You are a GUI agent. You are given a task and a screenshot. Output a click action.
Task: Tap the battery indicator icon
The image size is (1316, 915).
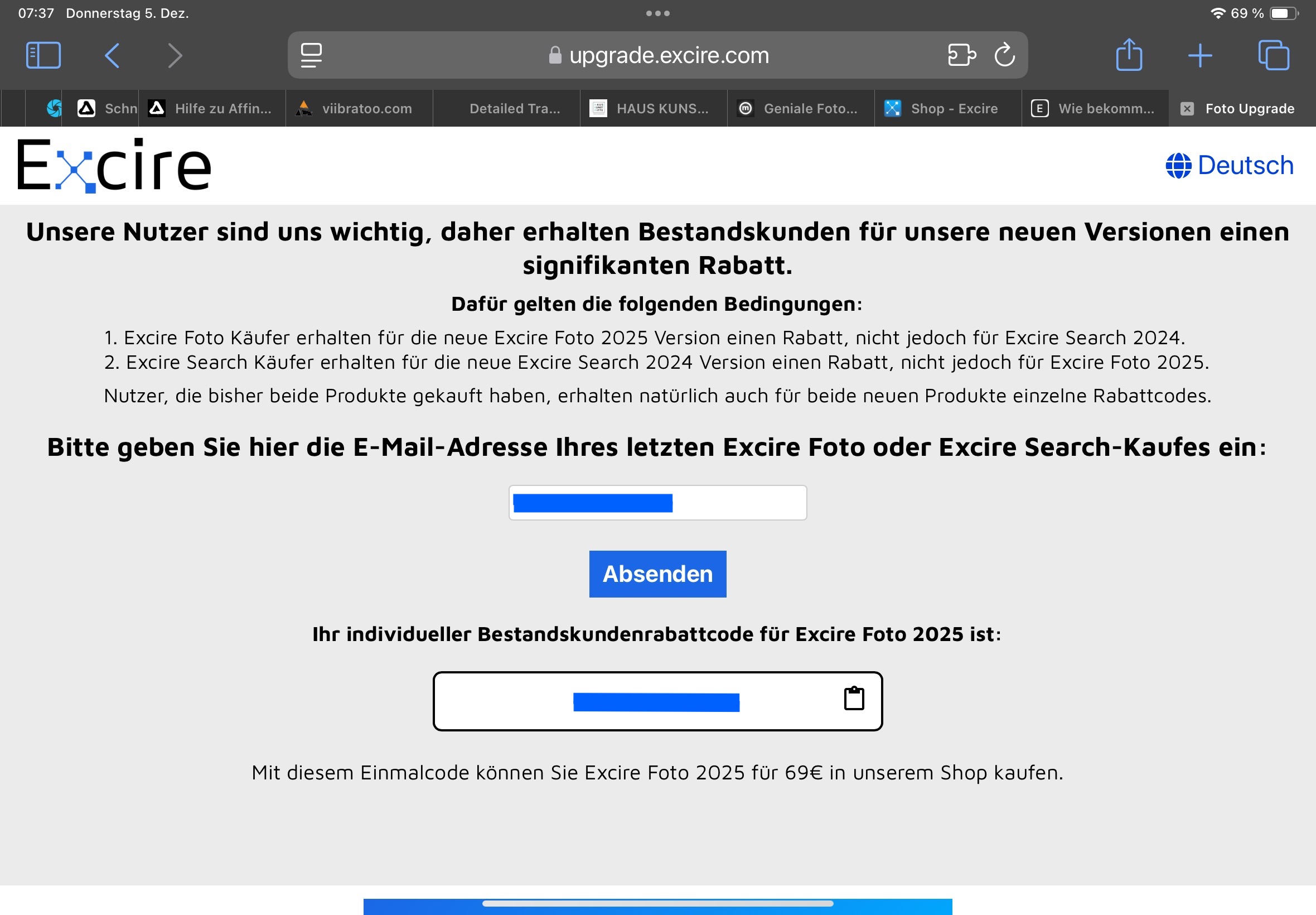(x=1284, y=13)
